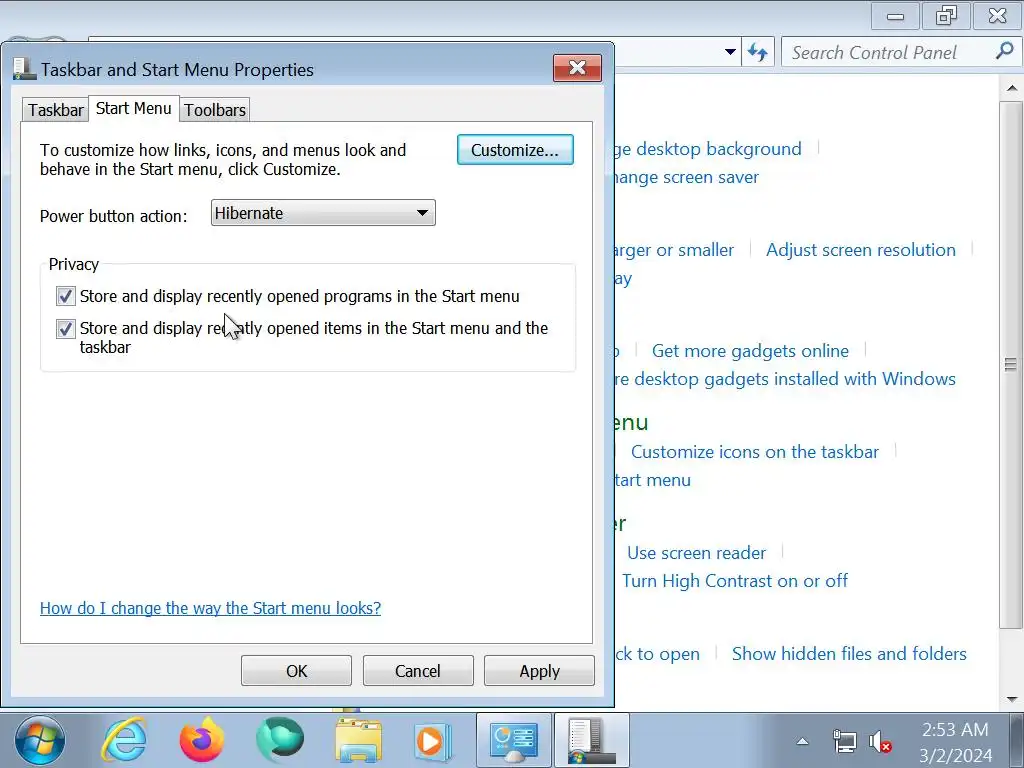
Task: Click the dialog title bar icon
Action: pos(24,69)
